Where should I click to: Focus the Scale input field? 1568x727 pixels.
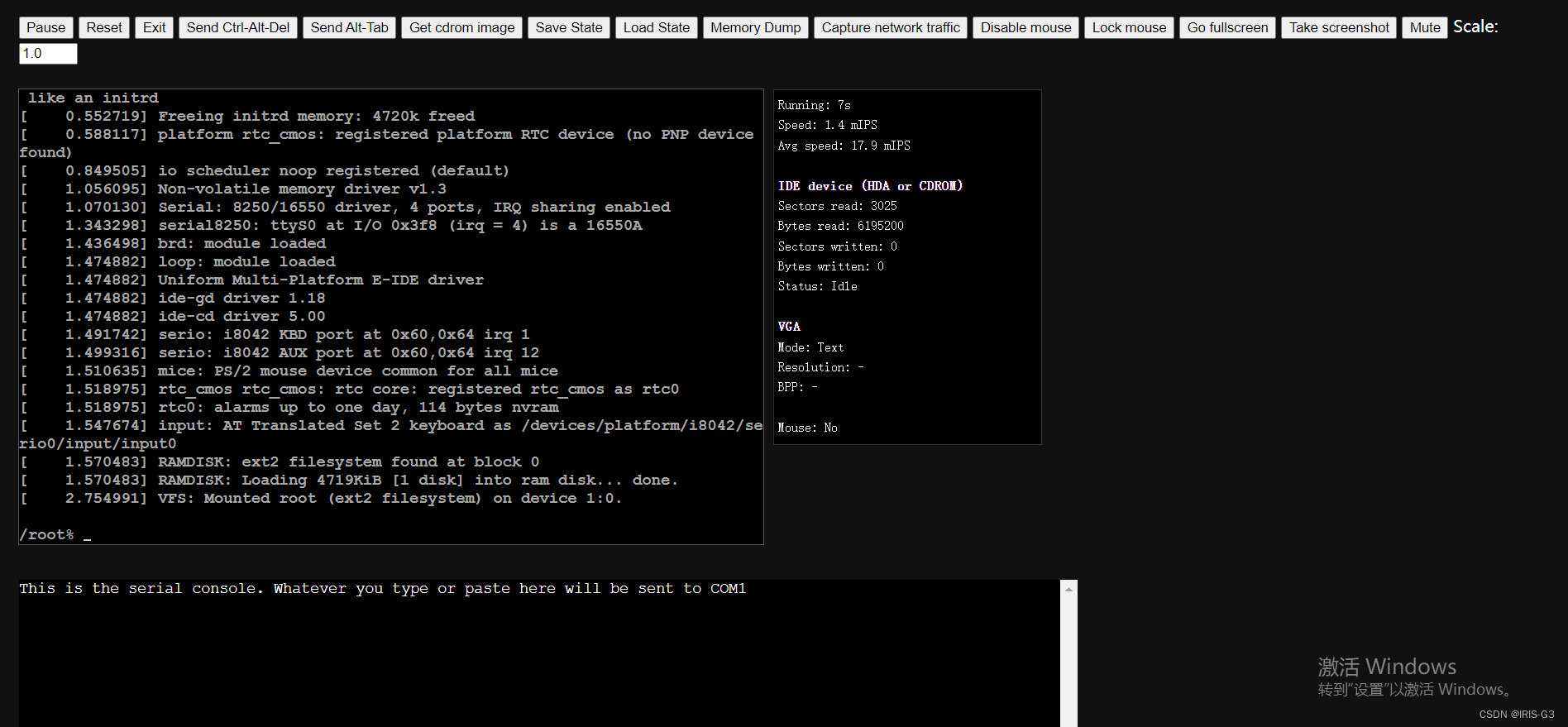click(48, 54)
